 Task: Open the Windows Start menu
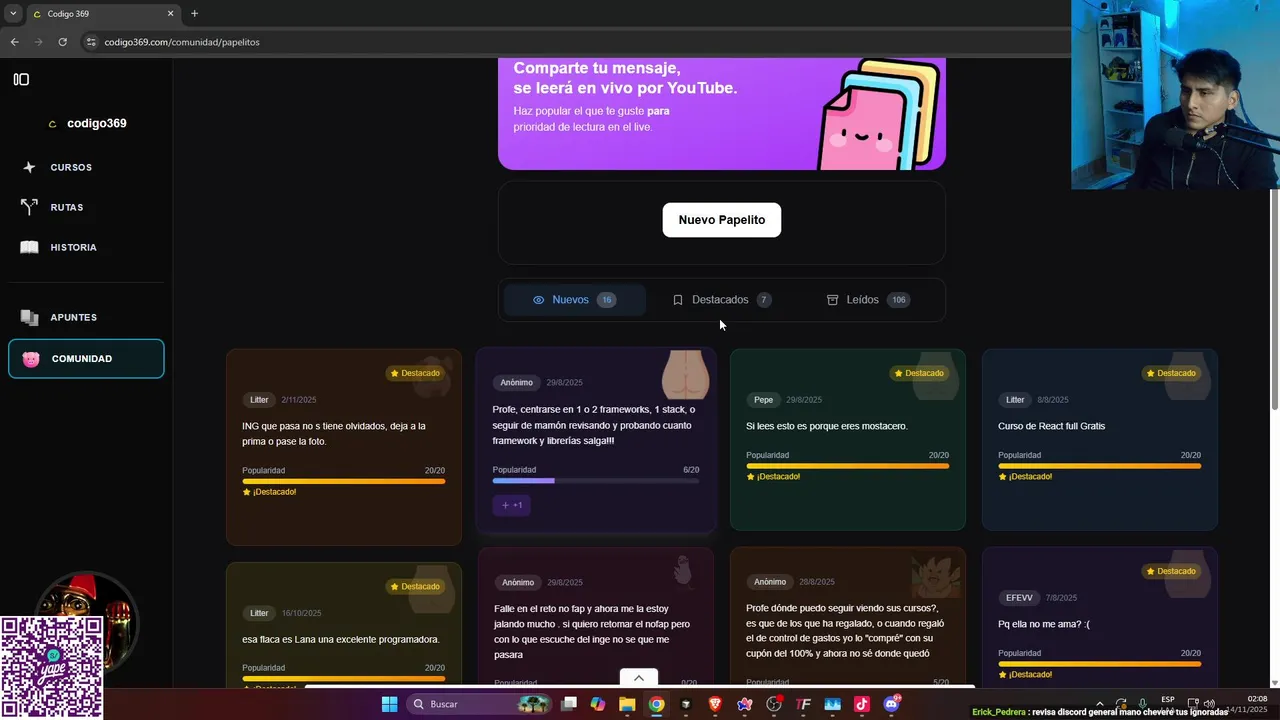point(389,704)
